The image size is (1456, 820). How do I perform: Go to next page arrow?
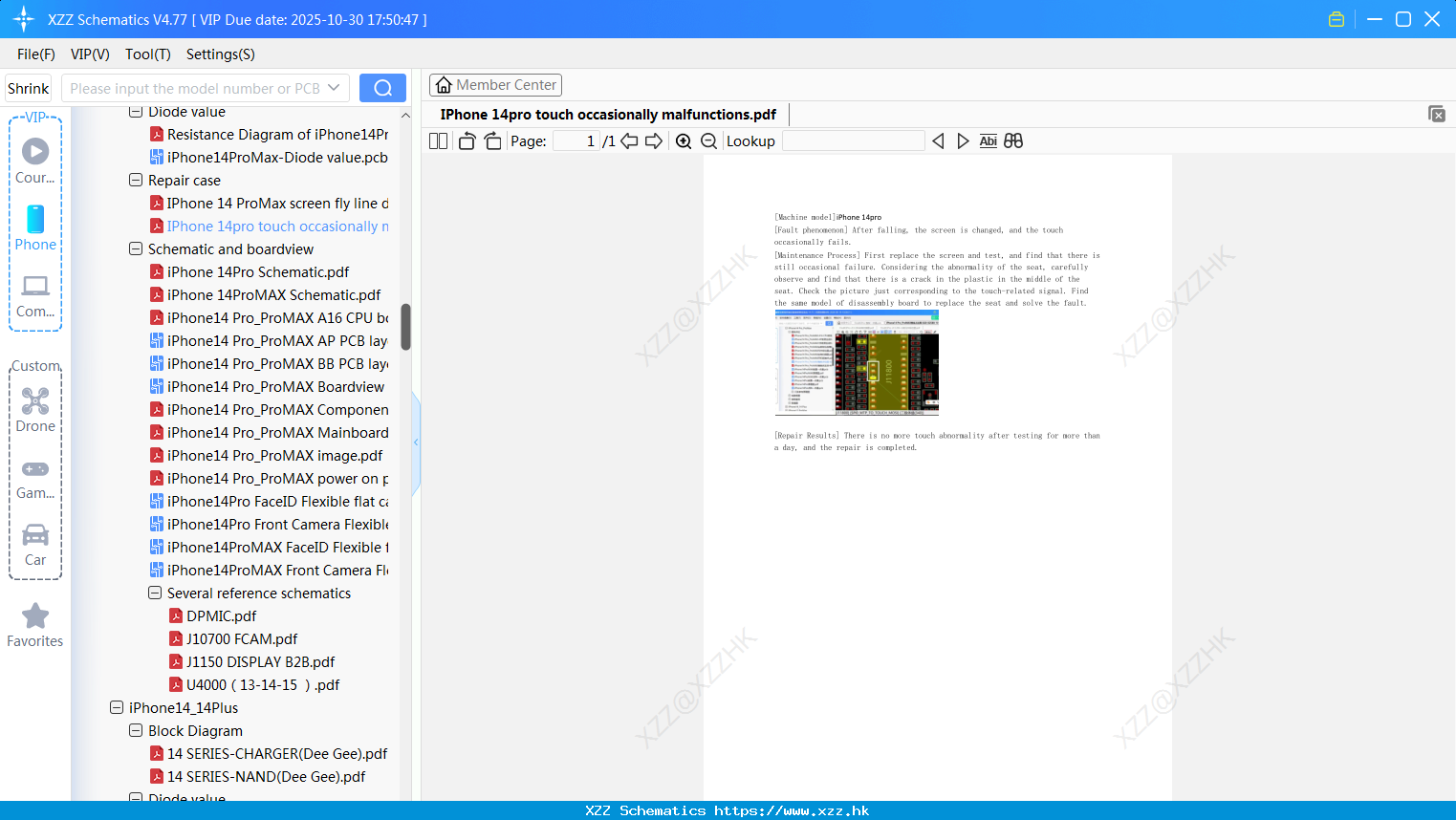pos(654,141)
